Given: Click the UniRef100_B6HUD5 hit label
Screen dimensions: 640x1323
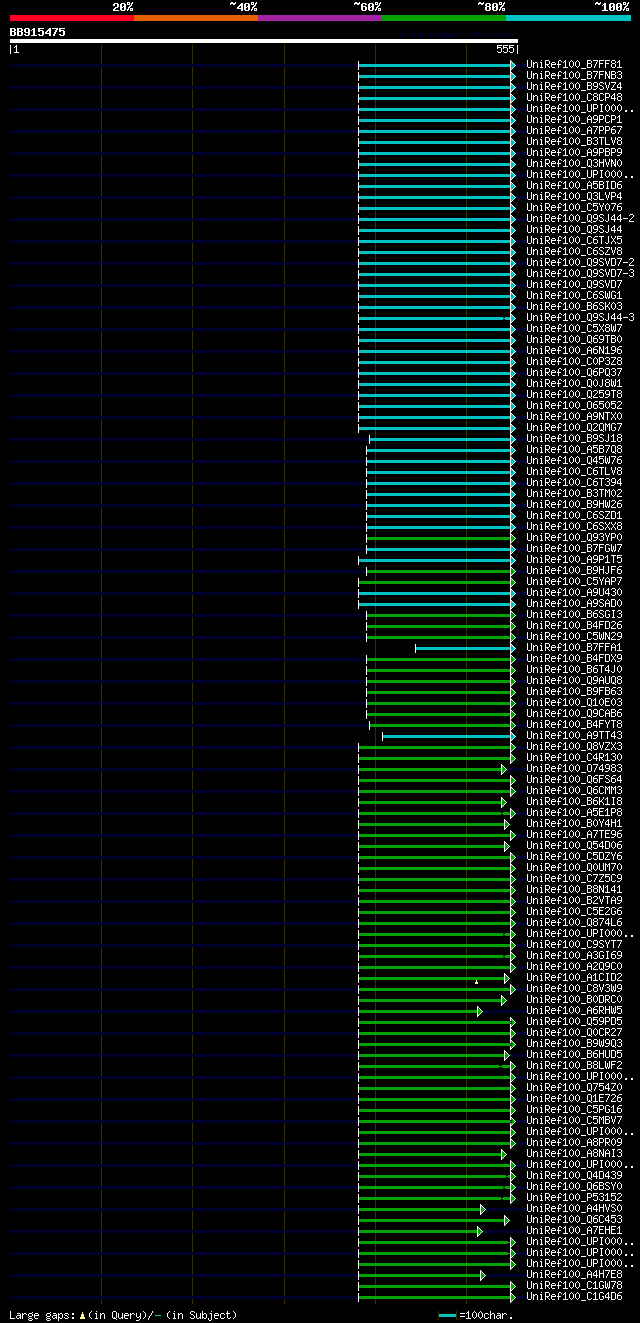Looking at the screenshot, I should 574,1054.
